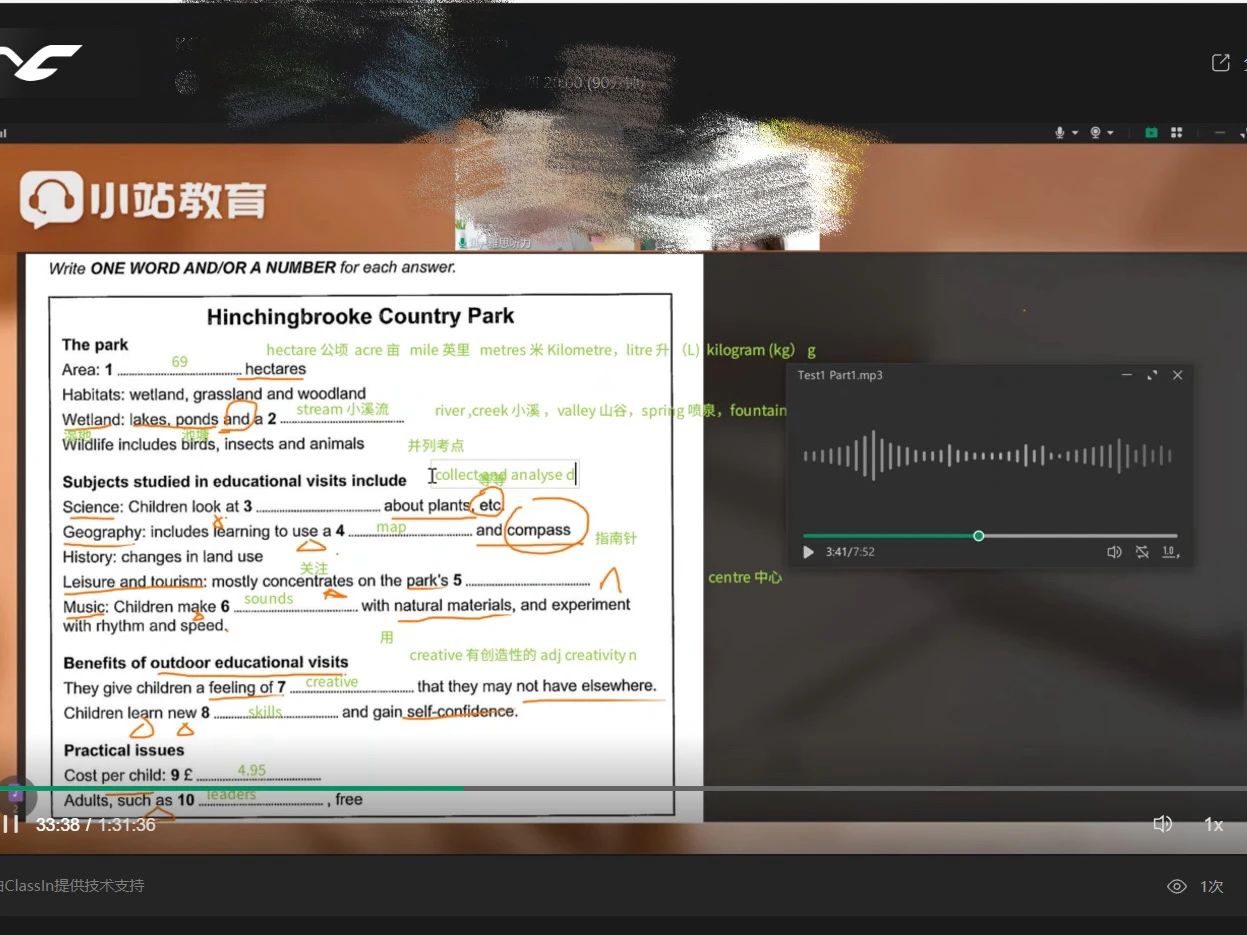Viewport: 1247px width, 935px height.
Task: Click the eye view-count icon at bottom right
Action: [x=1177, y=886]
